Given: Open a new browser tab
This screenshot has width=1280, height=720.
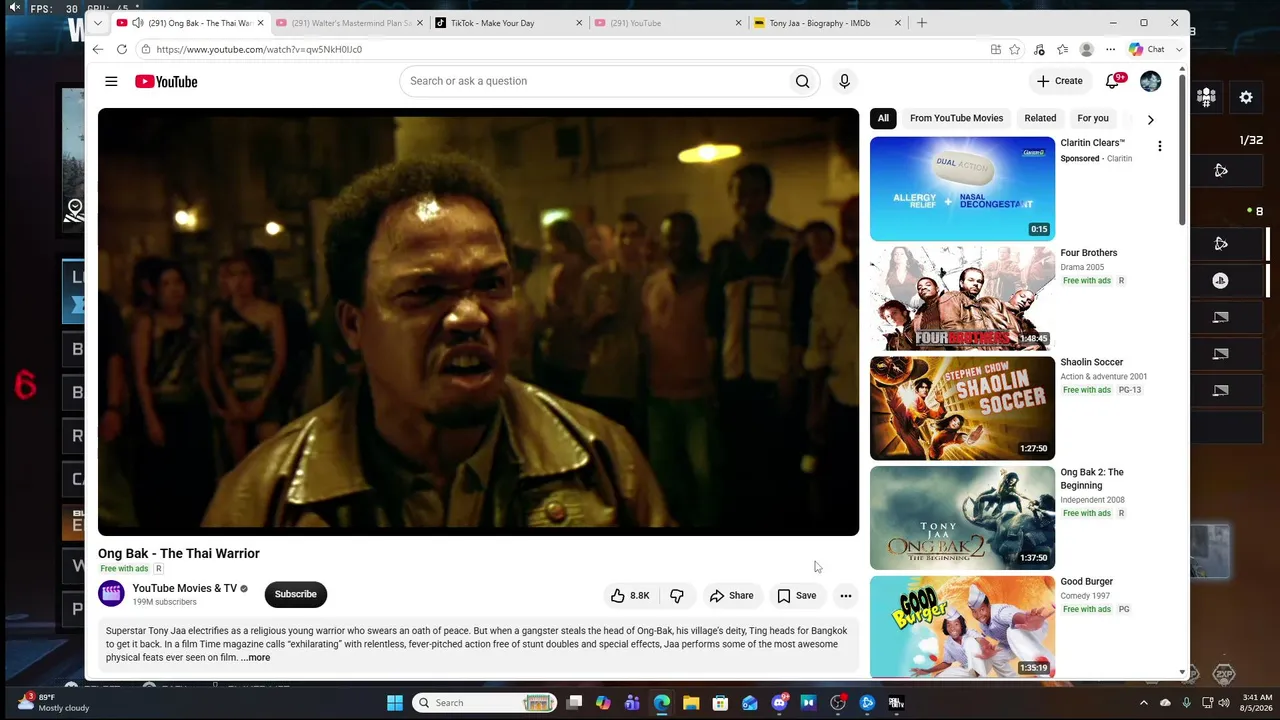Looking at the screenshot, I should pyautogui.click(x=922, y=23).
